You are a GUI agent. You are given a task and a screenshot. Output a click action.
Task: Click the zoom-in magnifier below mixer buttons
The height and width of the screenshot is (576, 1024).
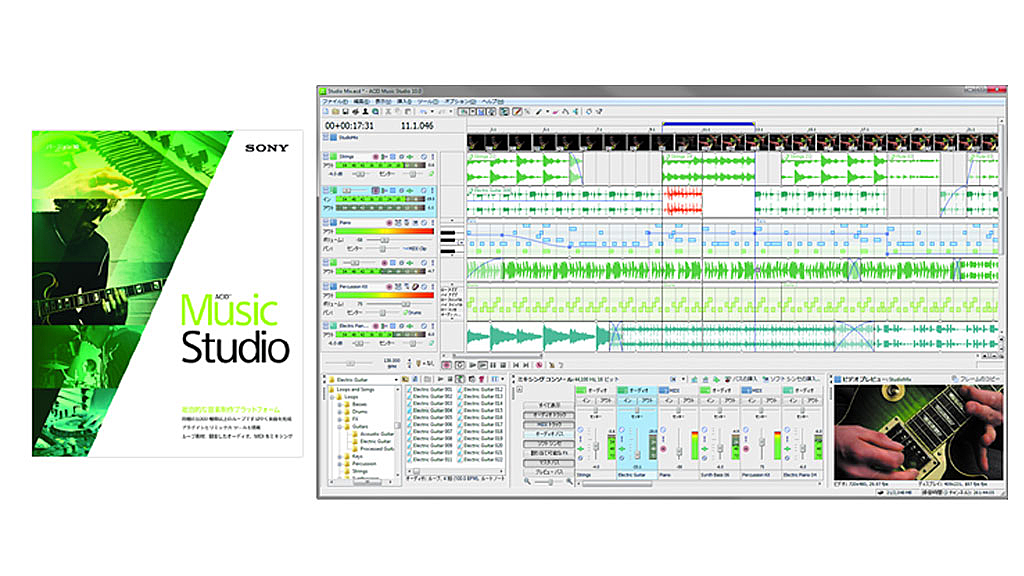click(x=569, y=482)
